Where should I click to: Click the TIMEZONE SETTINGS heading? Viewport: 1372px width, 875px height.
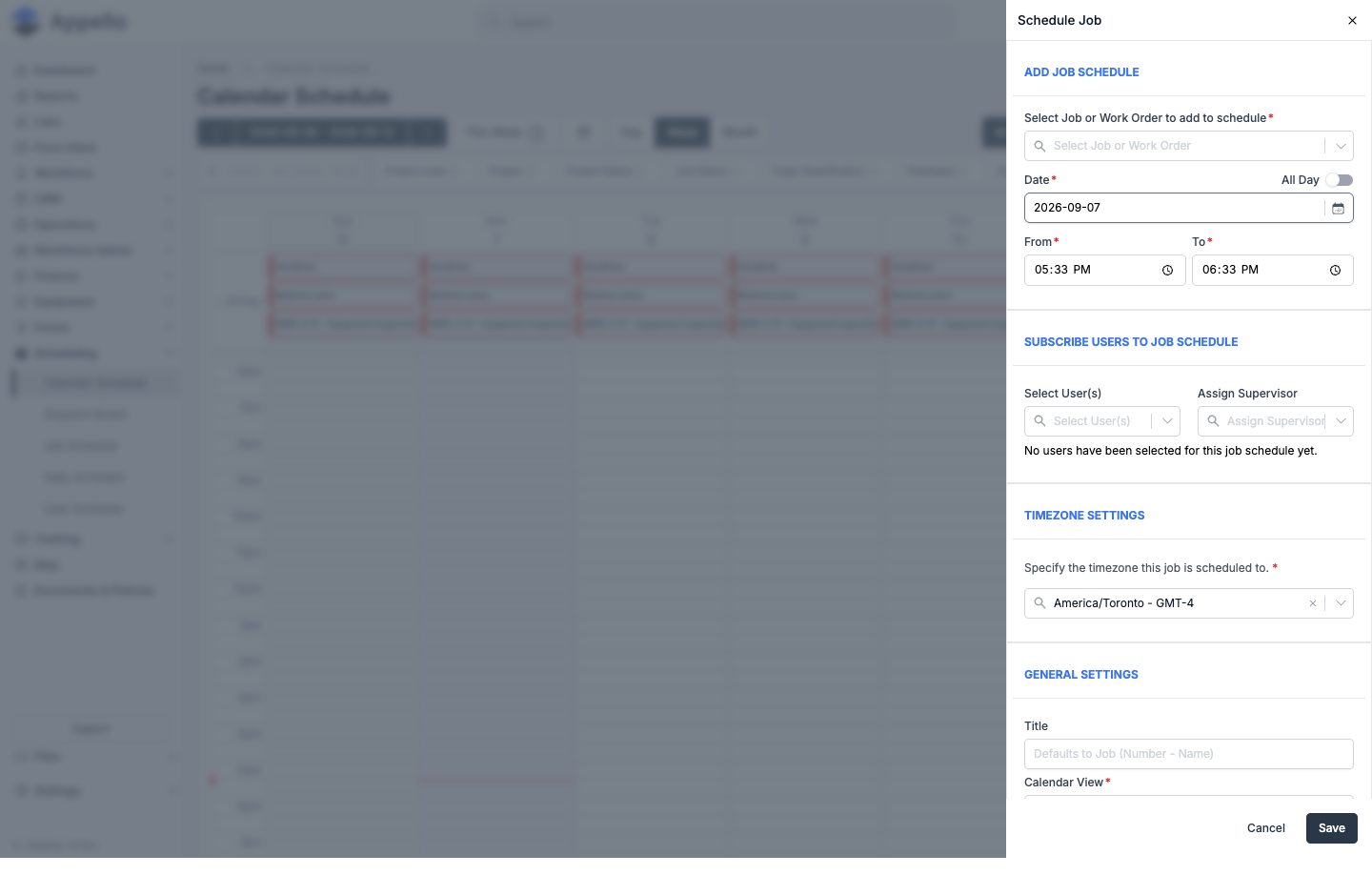(x=1084, y=516)
